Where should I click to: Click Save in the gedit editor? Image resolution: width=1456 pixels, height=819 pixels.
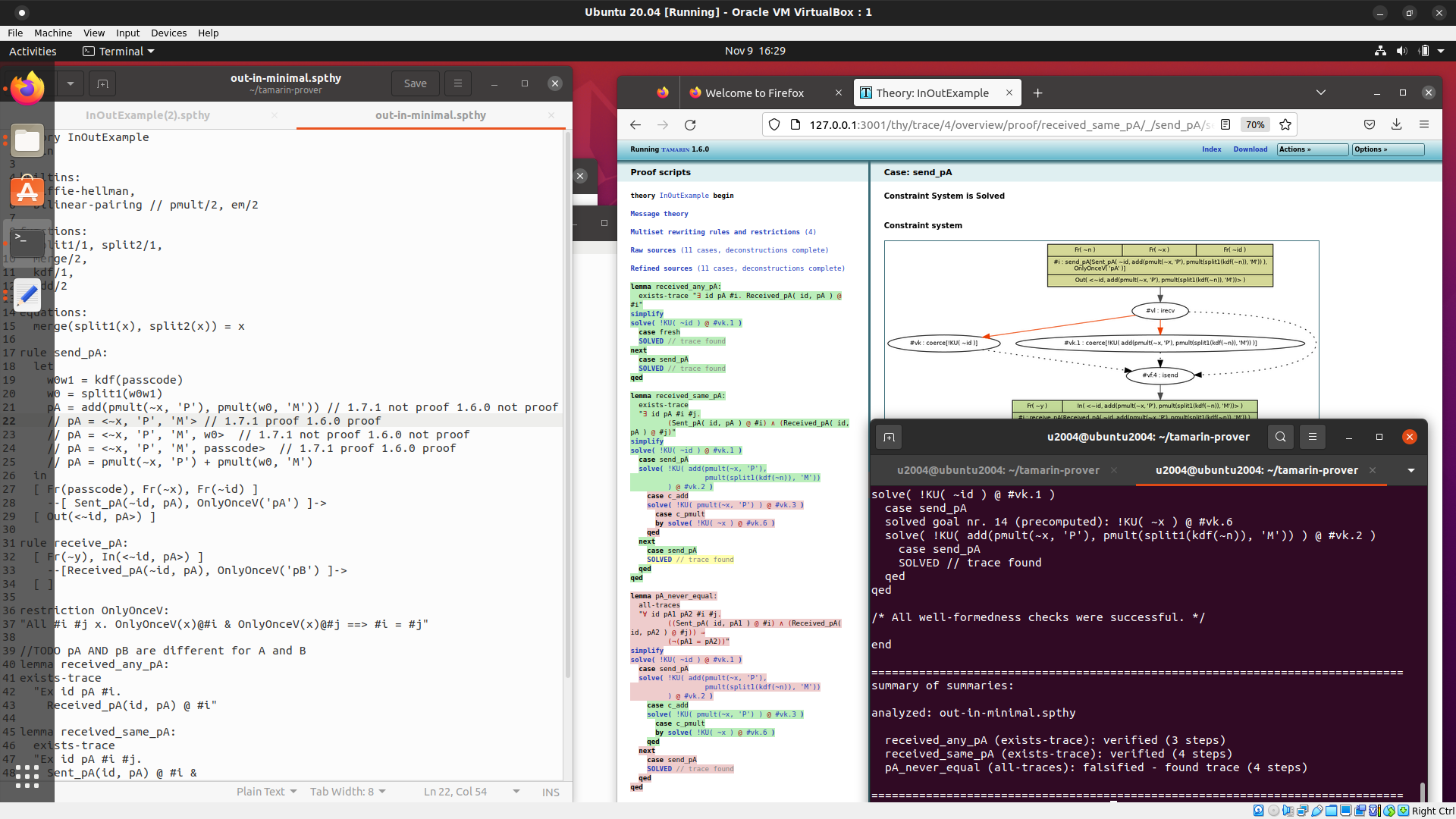tap(415, 83)
